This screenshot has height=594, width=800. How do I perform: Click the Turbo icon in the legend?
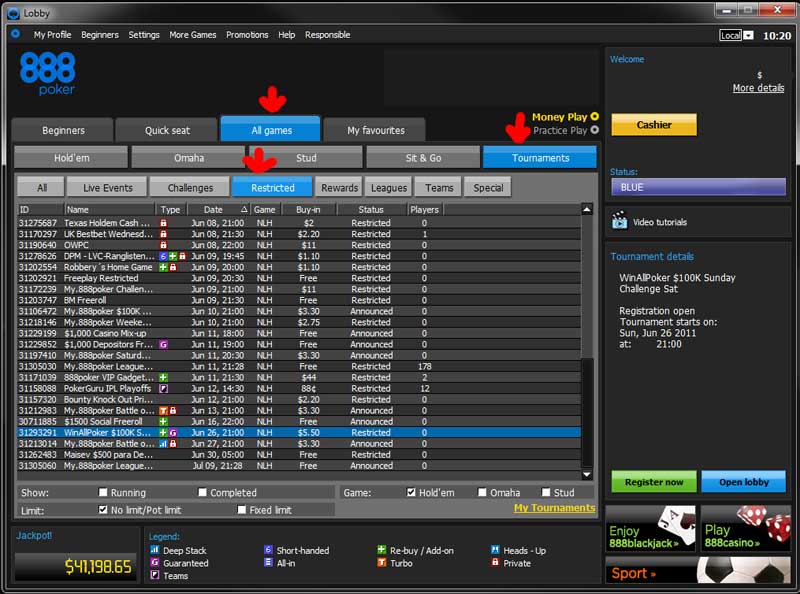(381, 562)
